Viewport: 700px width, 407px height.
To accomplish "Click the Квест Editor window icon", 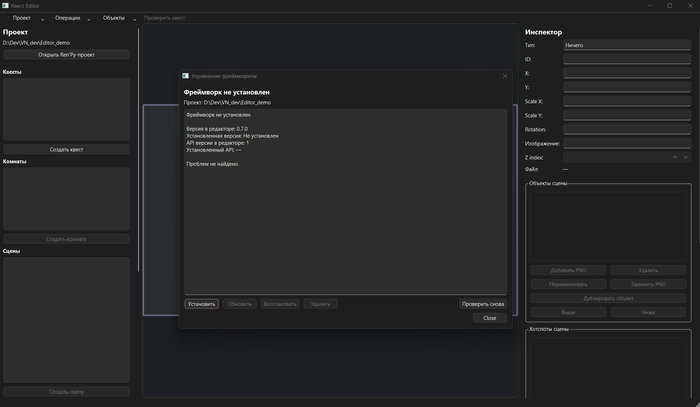I will tap(5, 5).
